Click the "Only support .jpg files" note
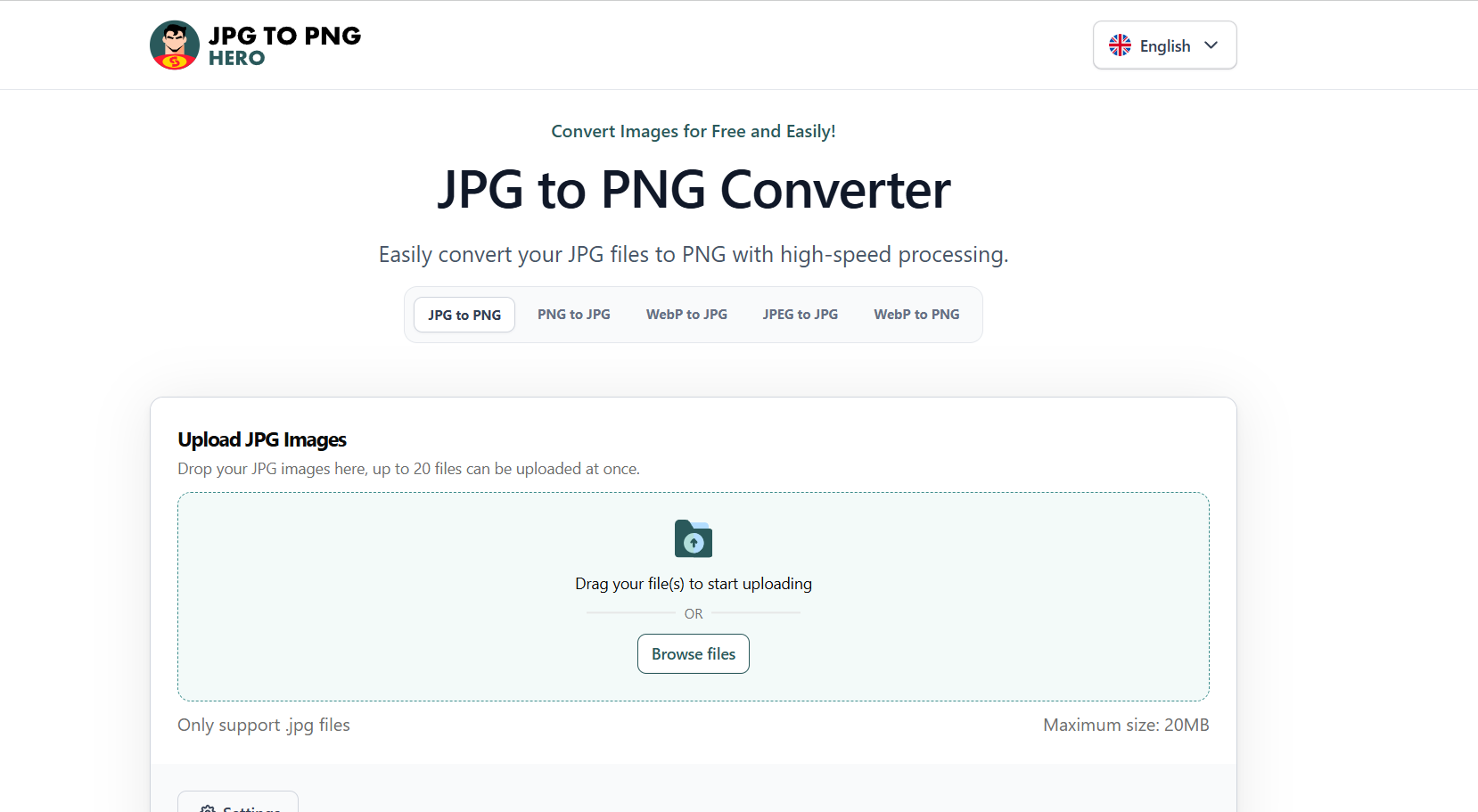 click(264, 725)
